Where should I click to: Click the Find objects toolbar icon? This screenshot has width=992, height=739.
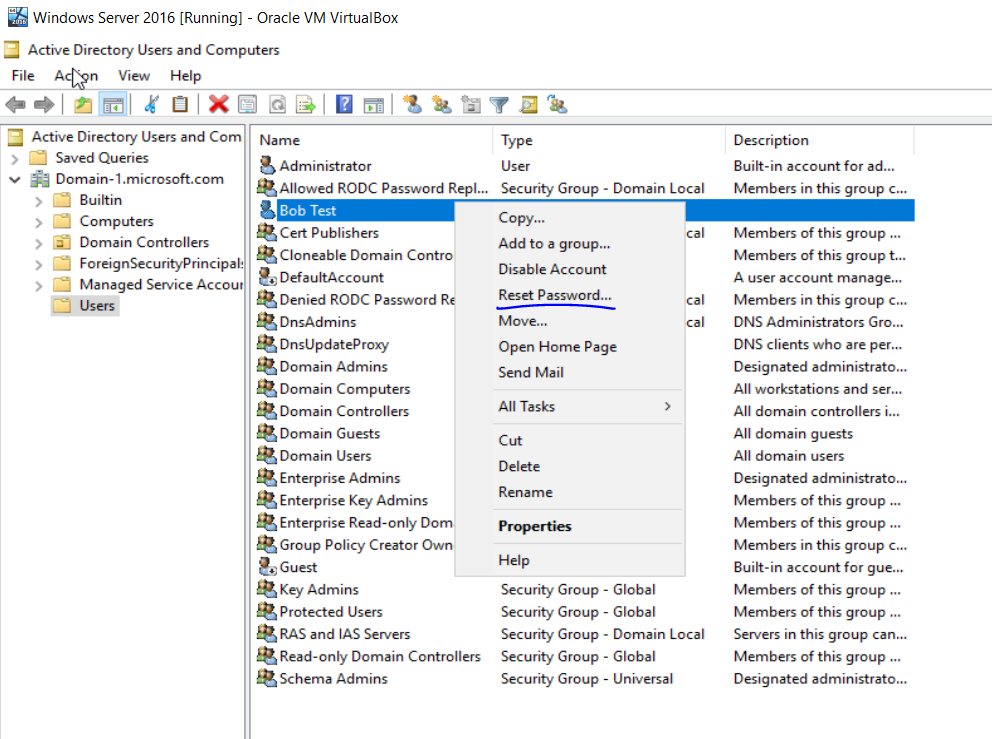(529, 104)
